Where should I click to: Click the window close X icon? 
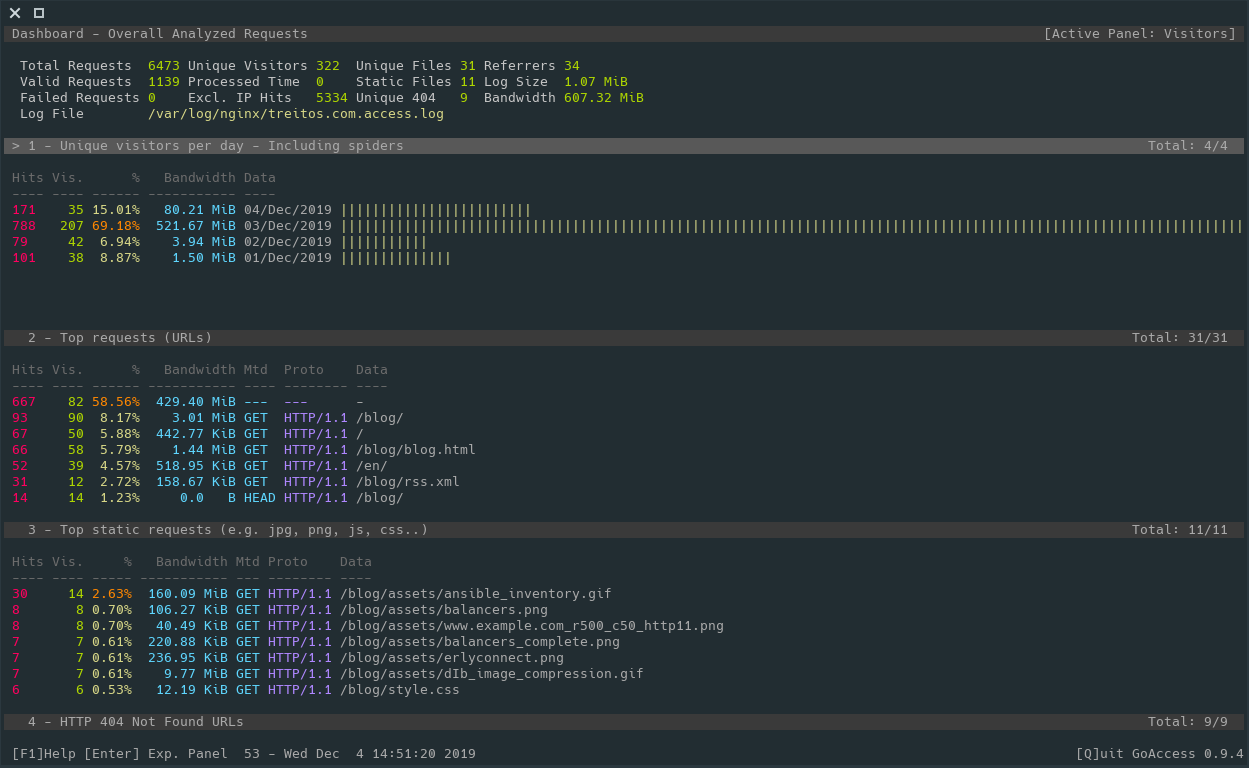pyautogui.click(x=15, y=13)
